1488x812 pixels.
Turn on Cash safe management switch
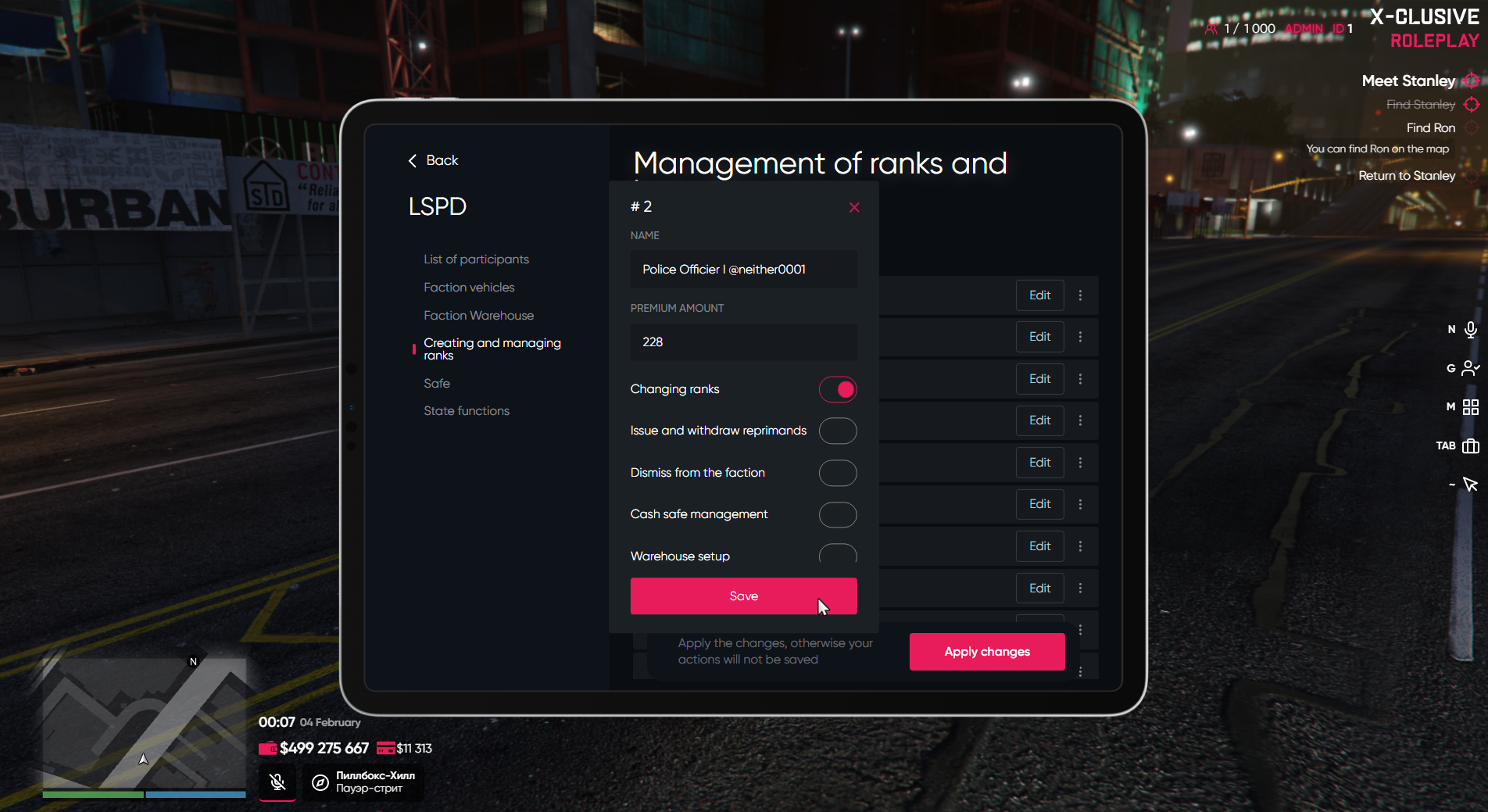(x=838, y=514)
